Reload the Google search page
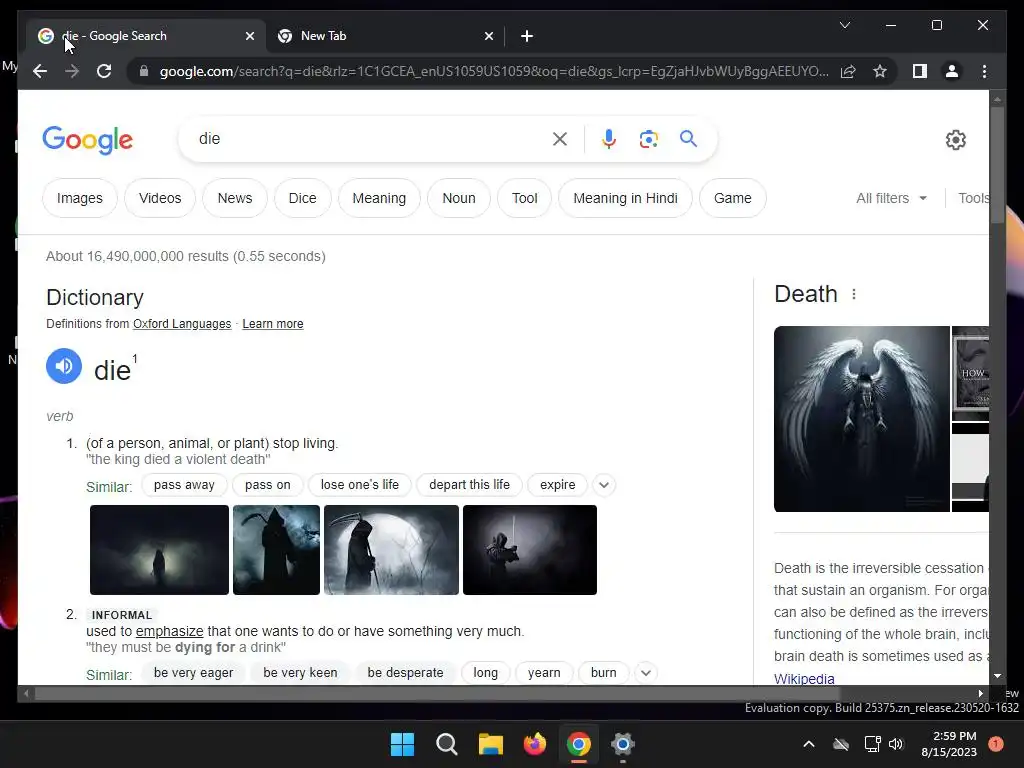 click(104, 71)
